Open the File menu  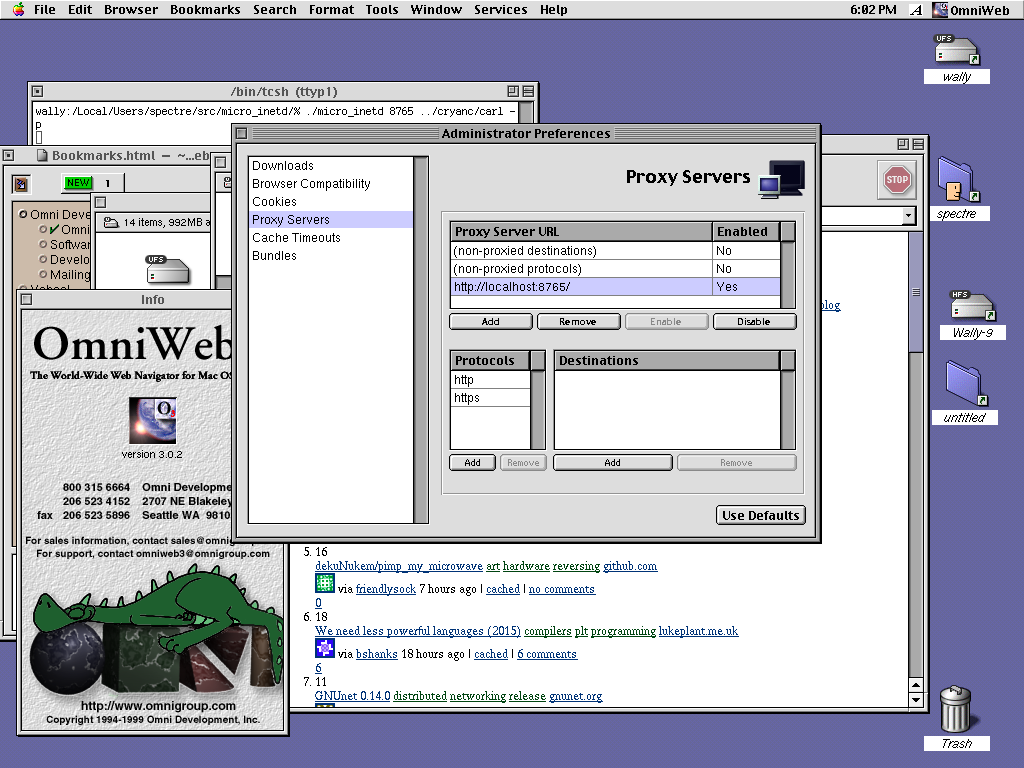[44, 9]
